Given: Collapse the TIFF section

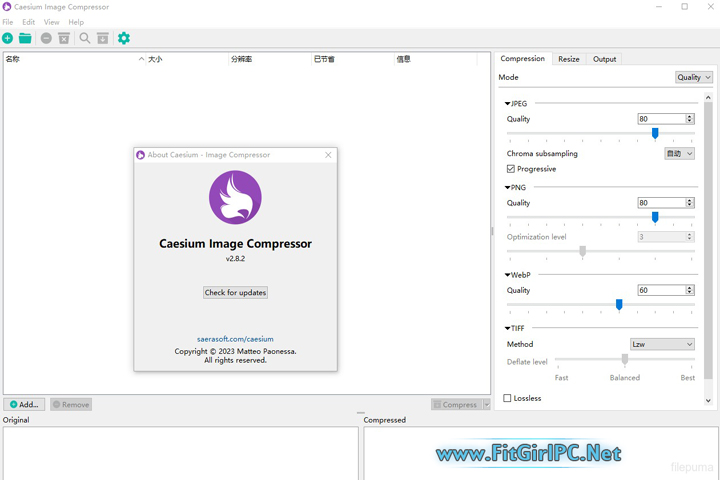Looking at the screenshot, I should pyautogui.click(x=507, y=328).
